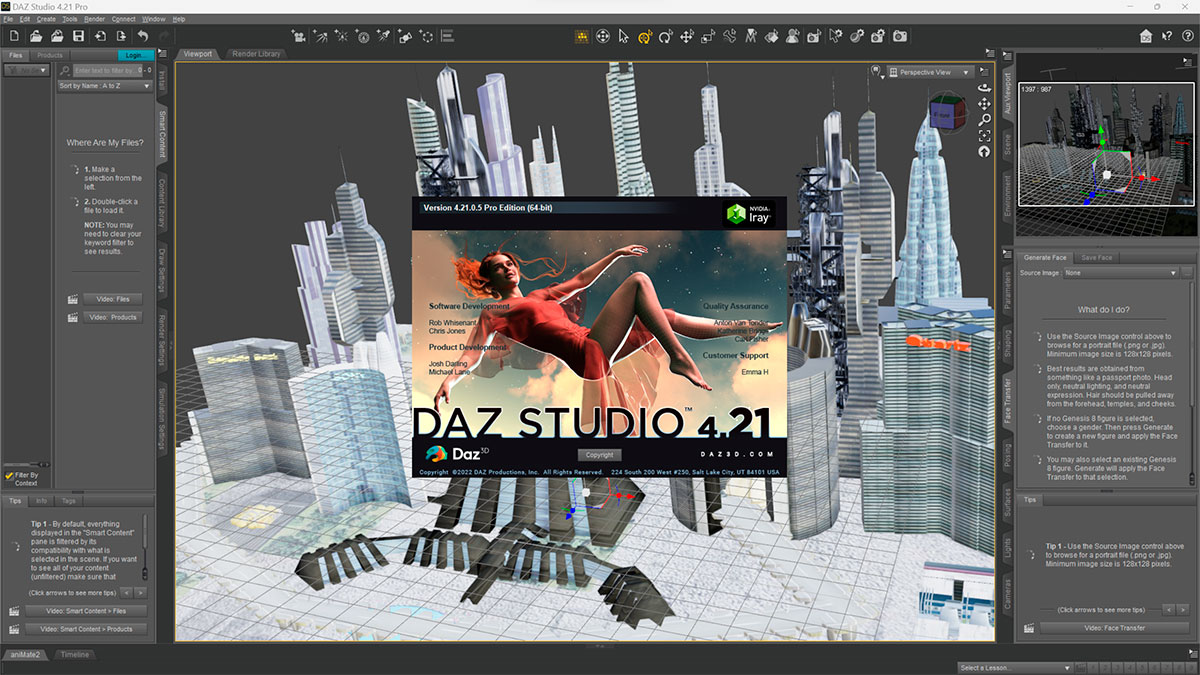Click the New Scene file icon
Image resolution: width=1200 pixels, height=675 pixels.
(14, 36)
